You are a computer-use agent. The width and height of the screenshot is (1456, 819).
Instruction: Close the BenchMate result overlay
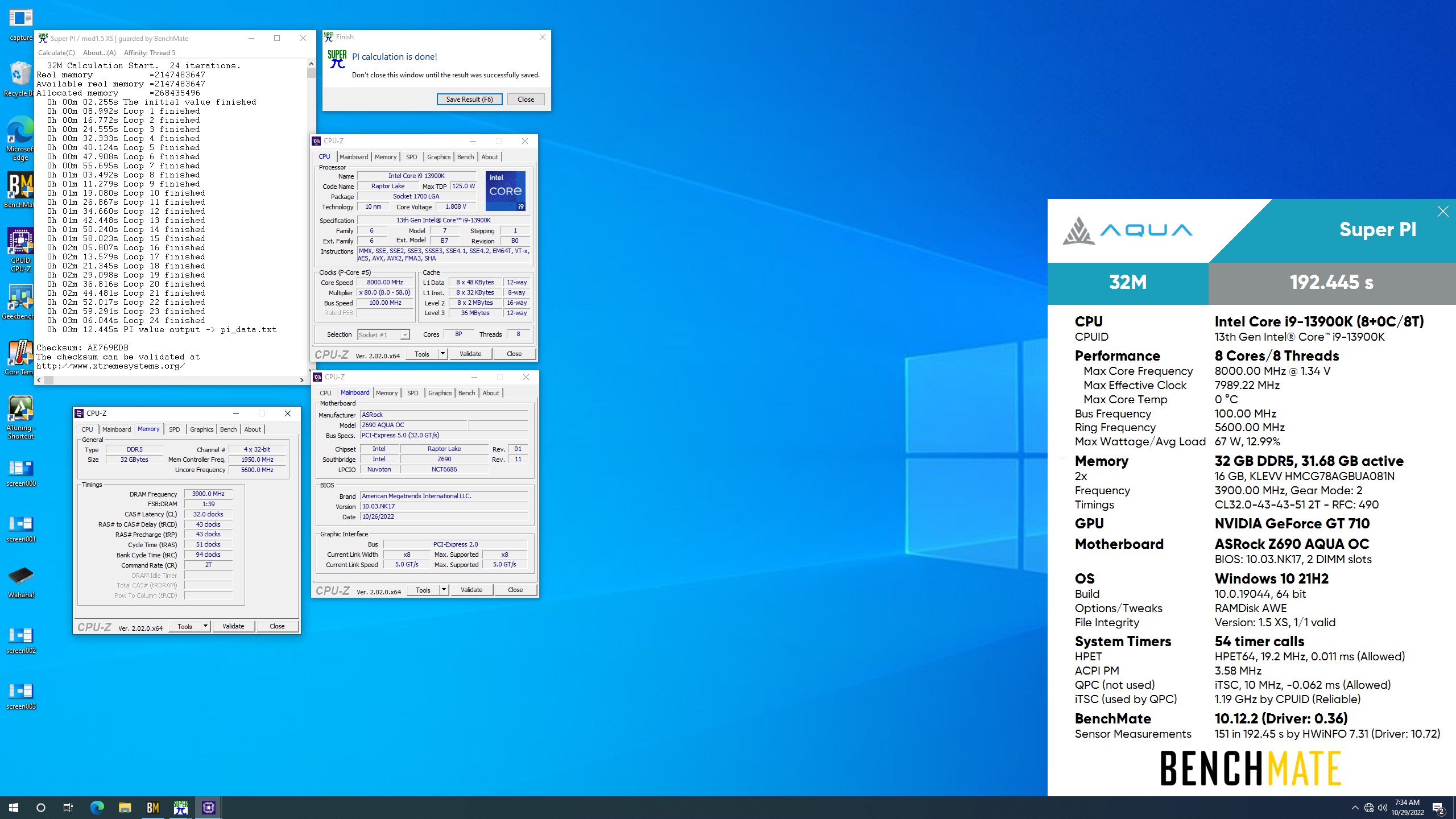pyautogui.click(x=1443, y=212)
